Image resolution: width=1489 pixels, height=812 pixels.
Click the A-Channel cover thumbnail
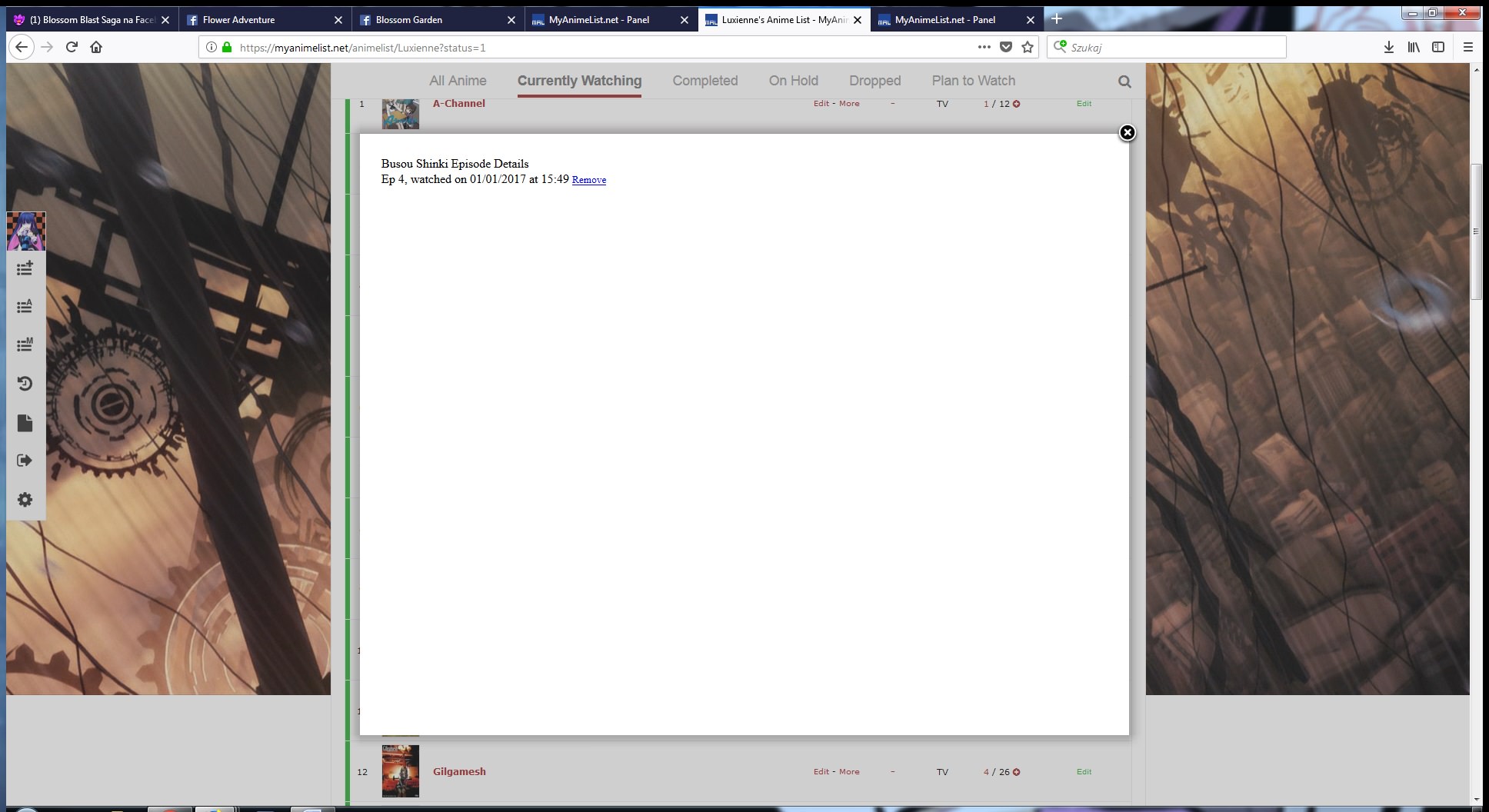(x=401, y=114)
